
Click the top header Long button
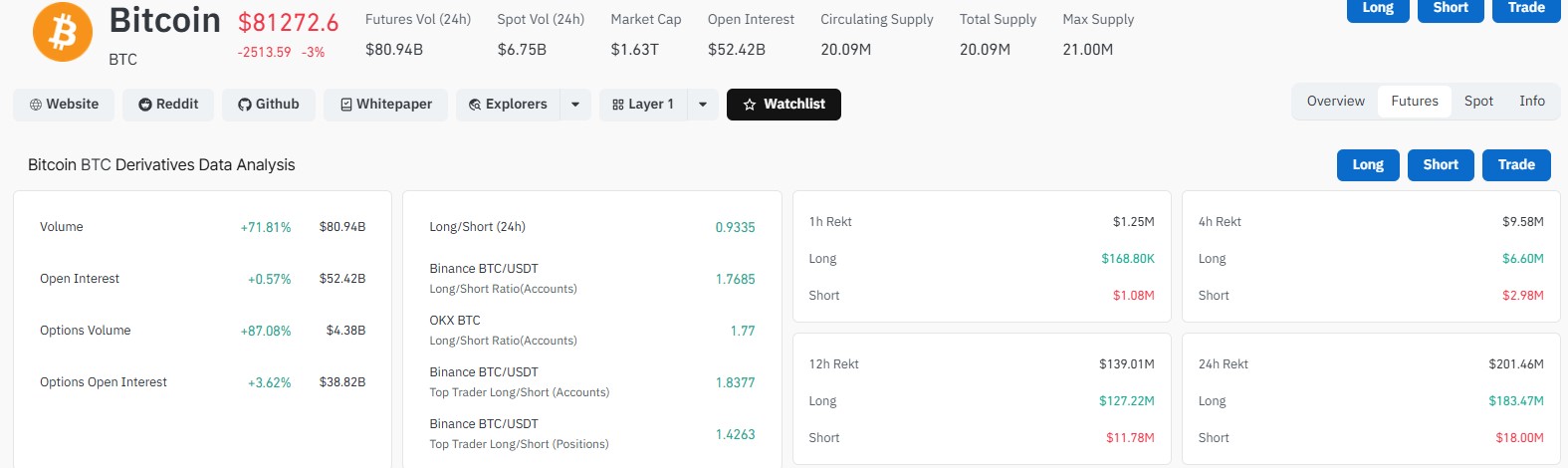coord(1378,9)
